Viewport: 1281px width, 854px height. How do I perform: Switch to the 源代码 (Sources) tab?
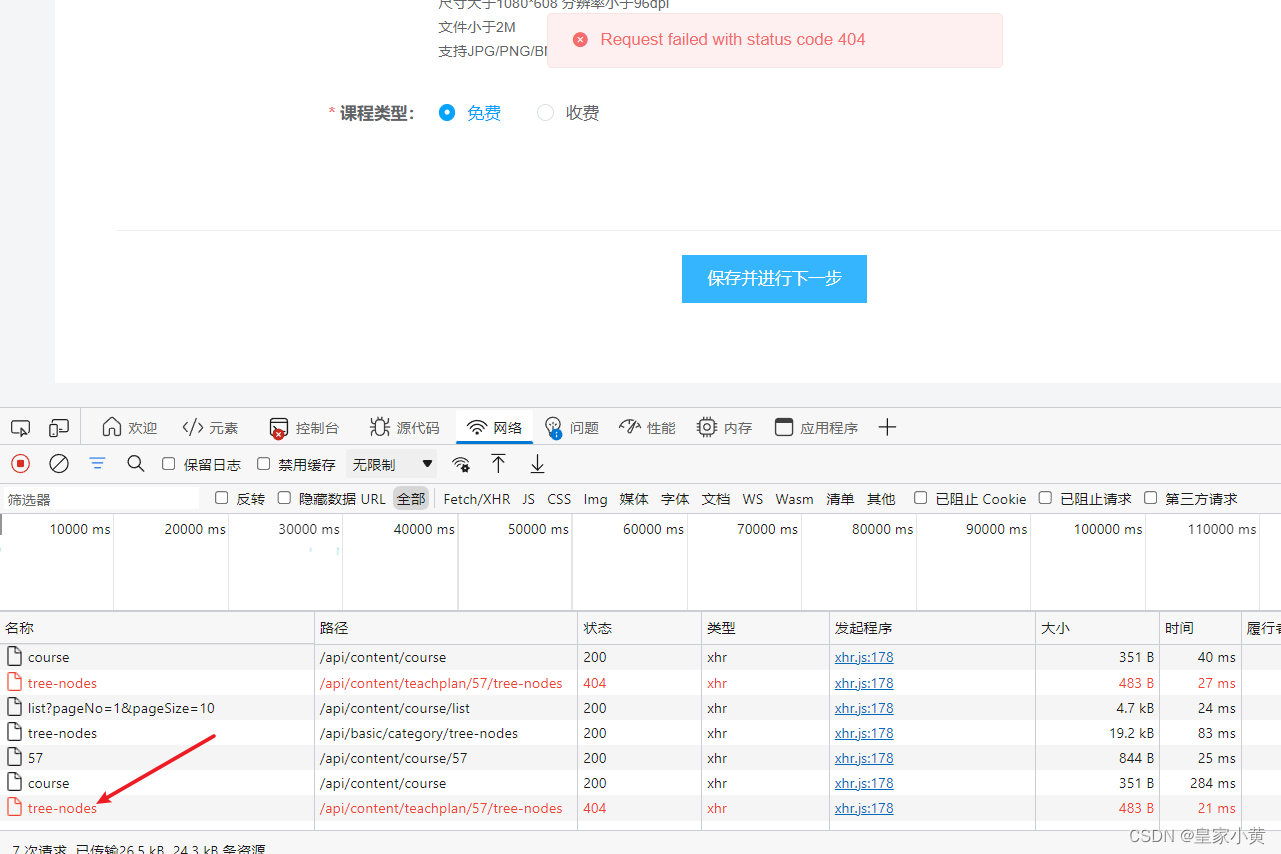[404, 428]
